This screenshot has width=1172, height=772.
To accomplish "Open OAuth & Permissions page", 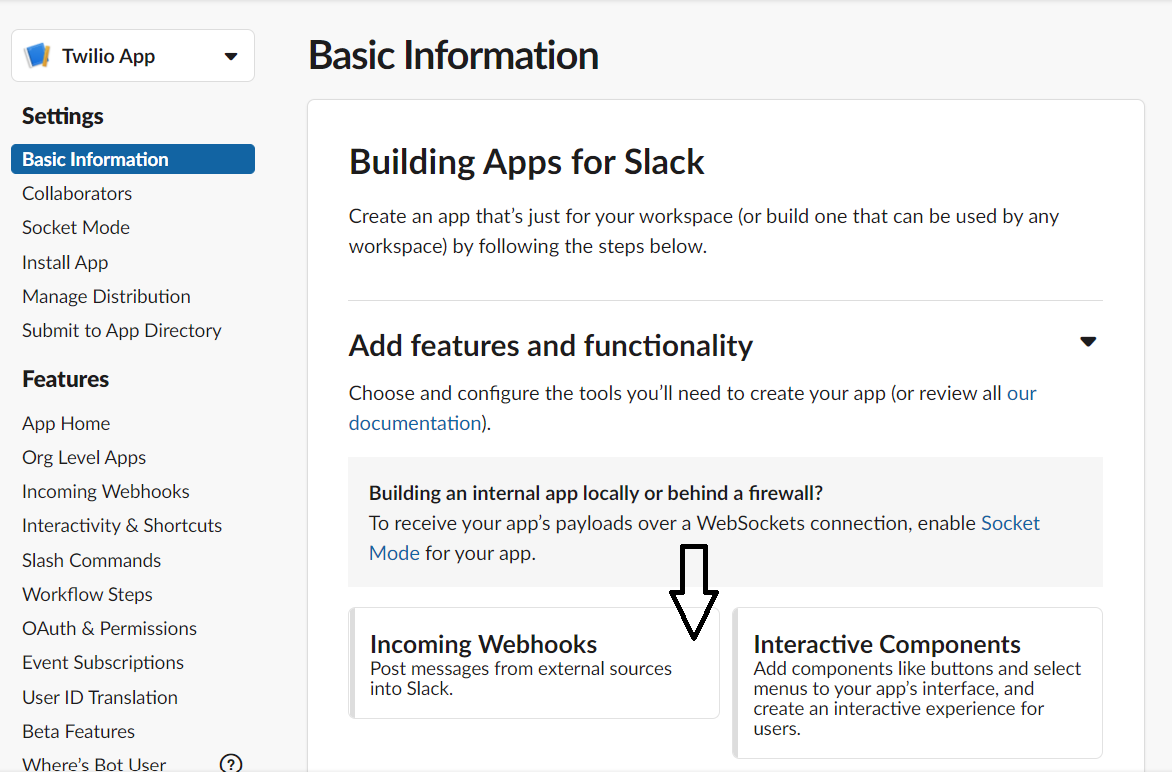I will coord(109,629).
